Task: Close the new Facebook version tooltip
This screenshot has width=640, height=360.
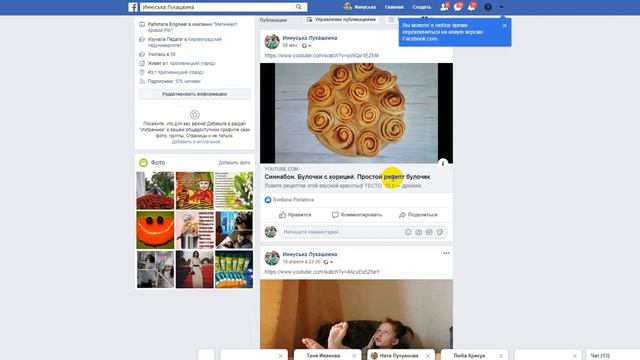Action: tap(504, 25)
